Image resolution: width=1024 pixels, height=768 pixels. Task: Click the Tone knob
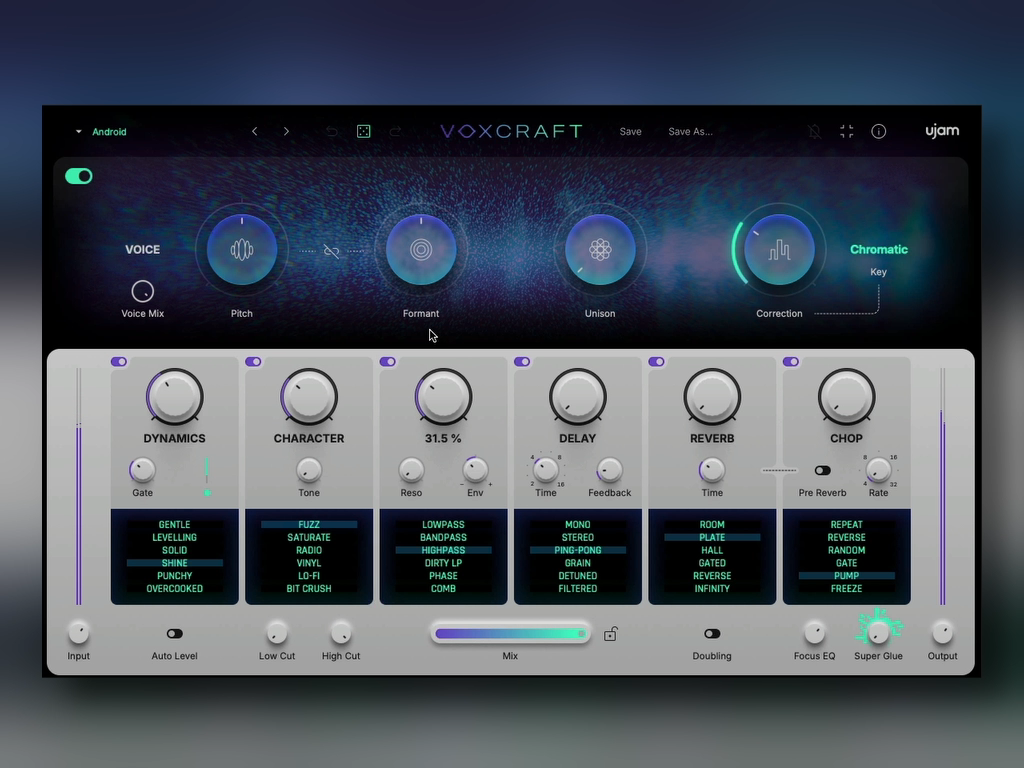(309, 470)
